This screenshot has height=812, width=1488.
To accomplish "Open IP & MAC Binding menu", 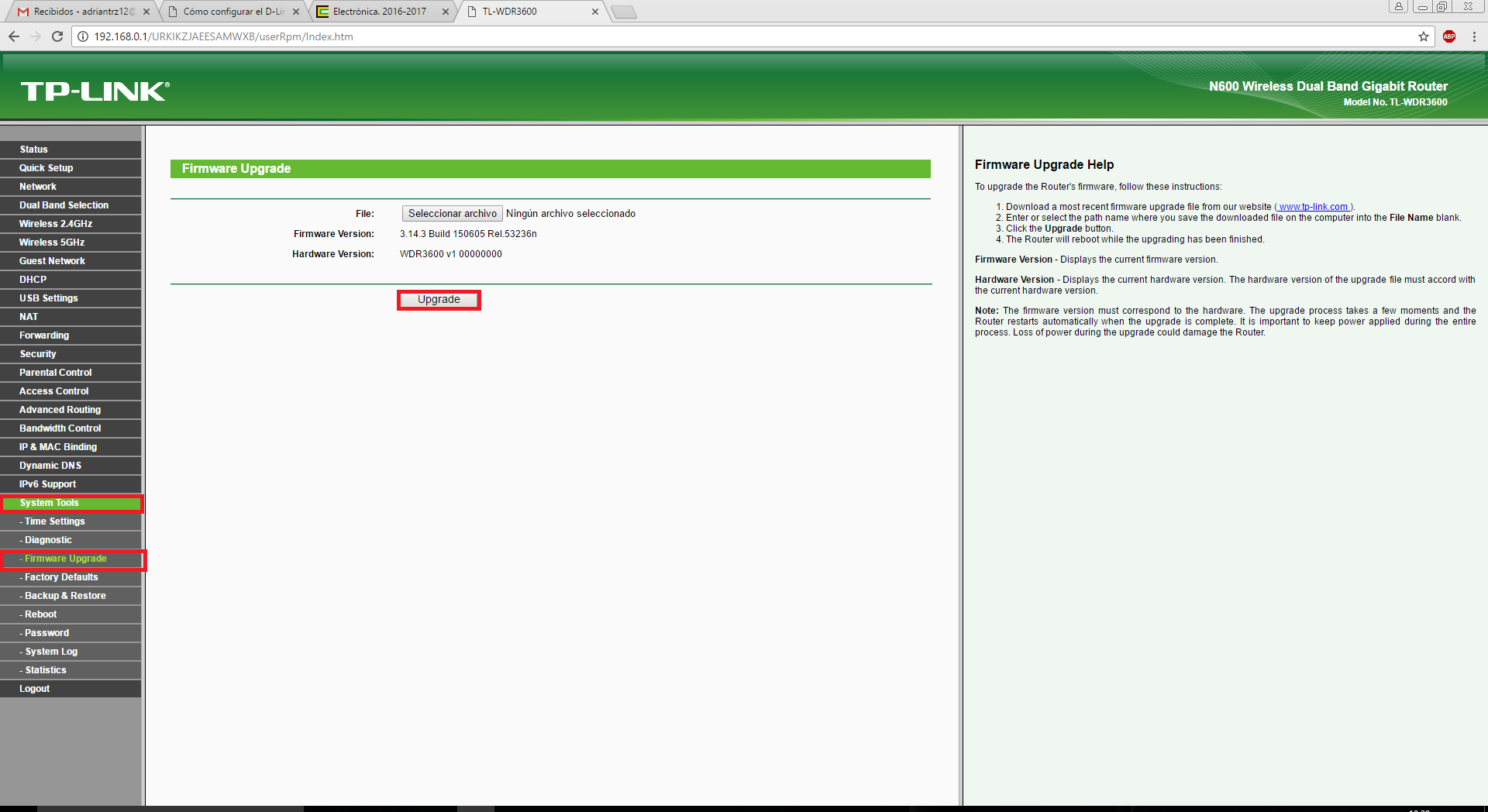I will click(71, 447).
